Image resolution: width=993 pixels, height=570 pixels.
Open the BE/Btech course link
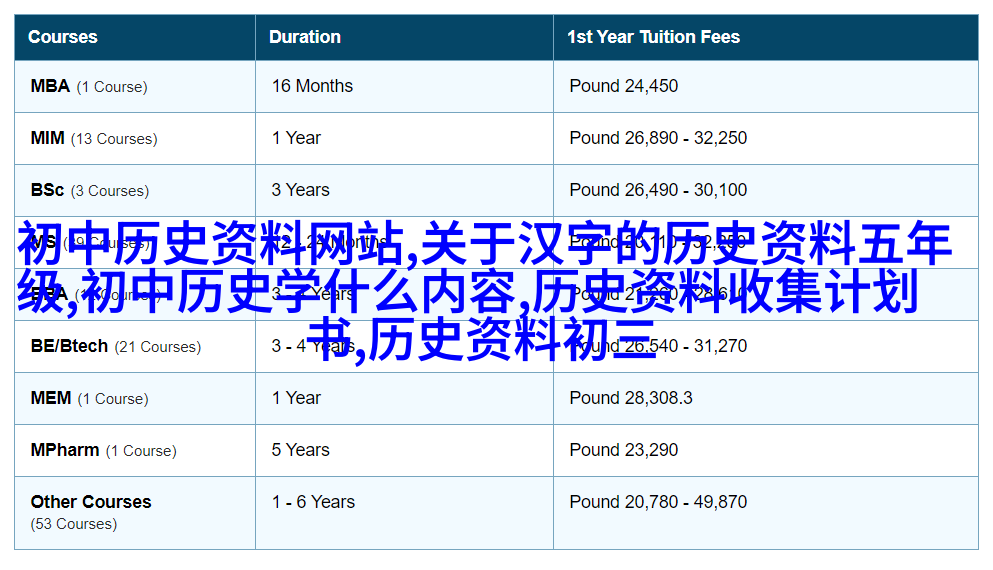(69, 346)
